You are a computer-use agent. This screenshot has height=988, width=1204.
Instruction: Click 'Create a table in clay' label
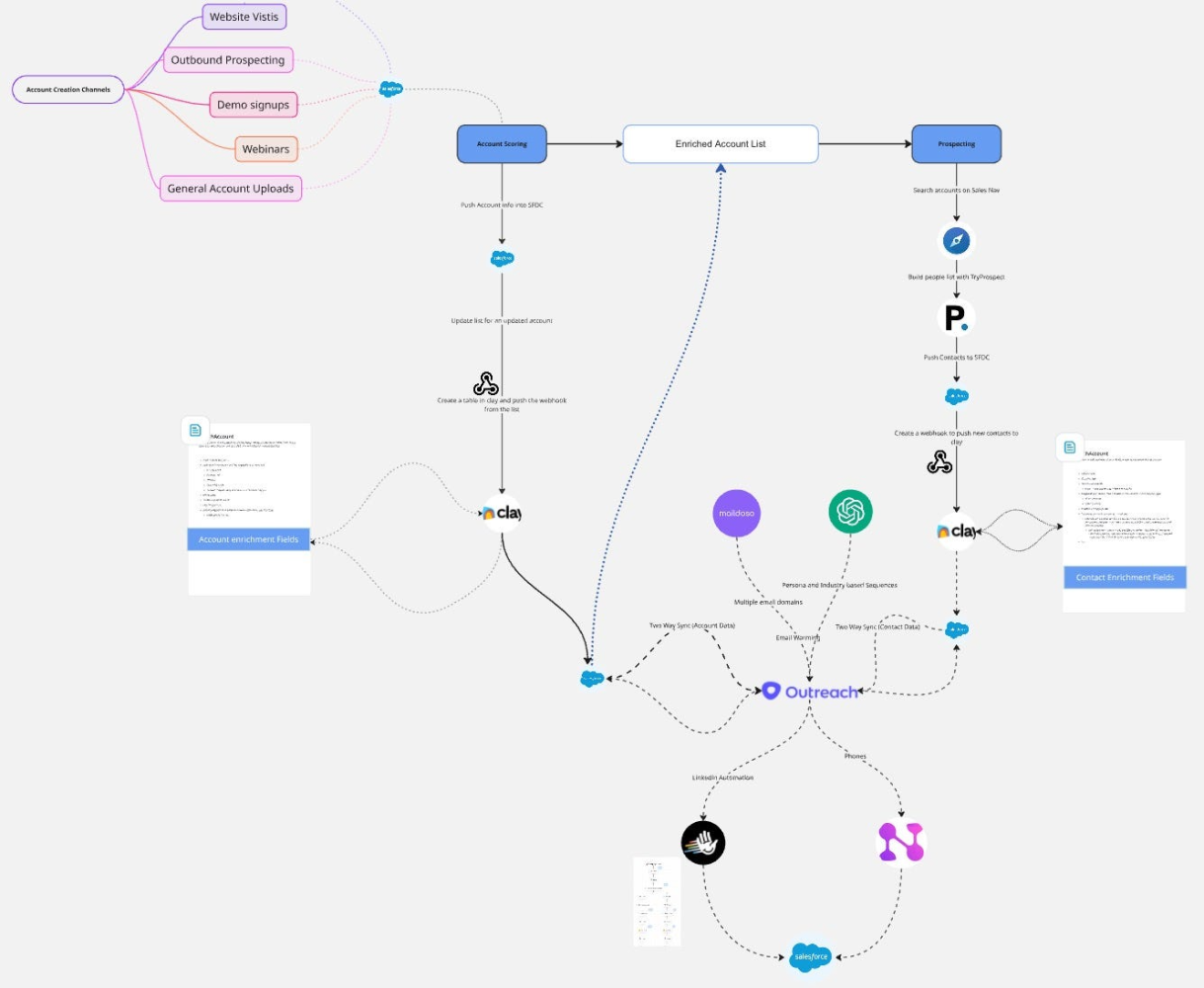[502, 405]
